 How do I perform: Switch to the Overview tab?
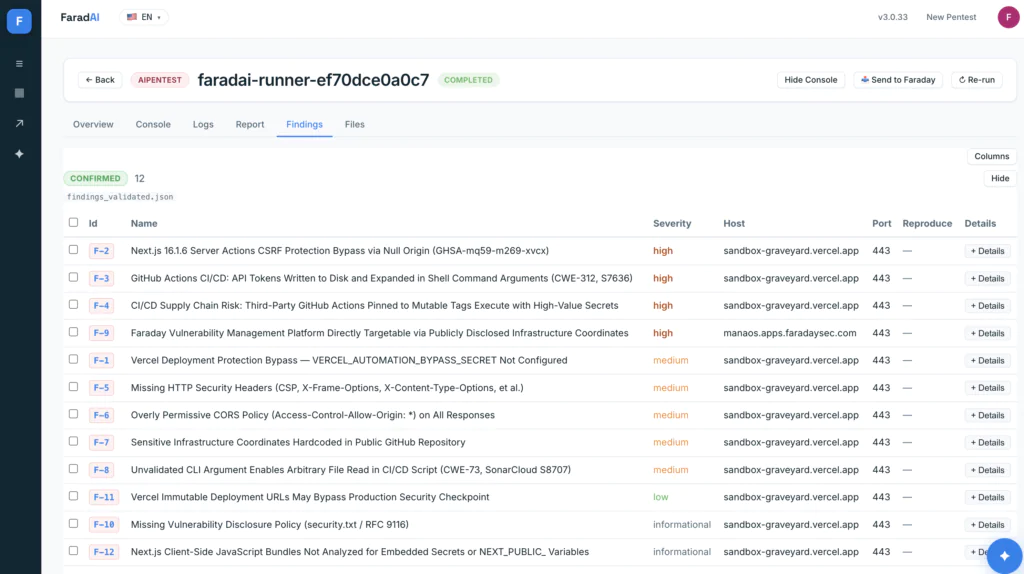click(x=93, y=124)
